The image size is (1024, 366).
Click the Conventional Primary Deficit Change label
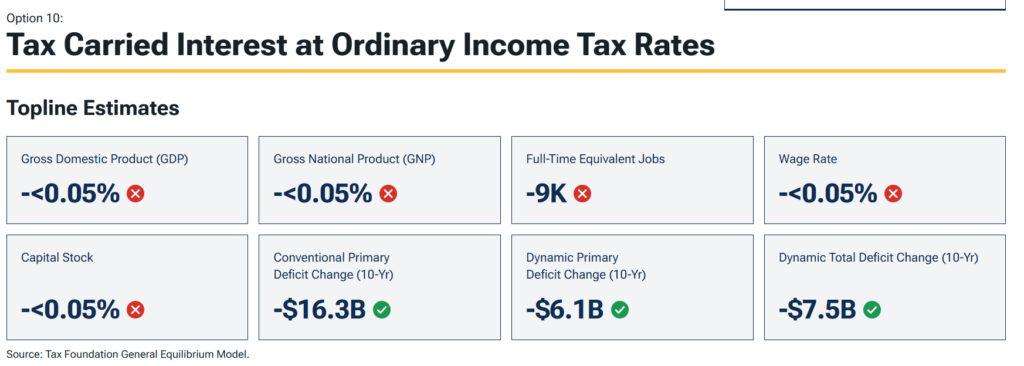click(334, 266)
